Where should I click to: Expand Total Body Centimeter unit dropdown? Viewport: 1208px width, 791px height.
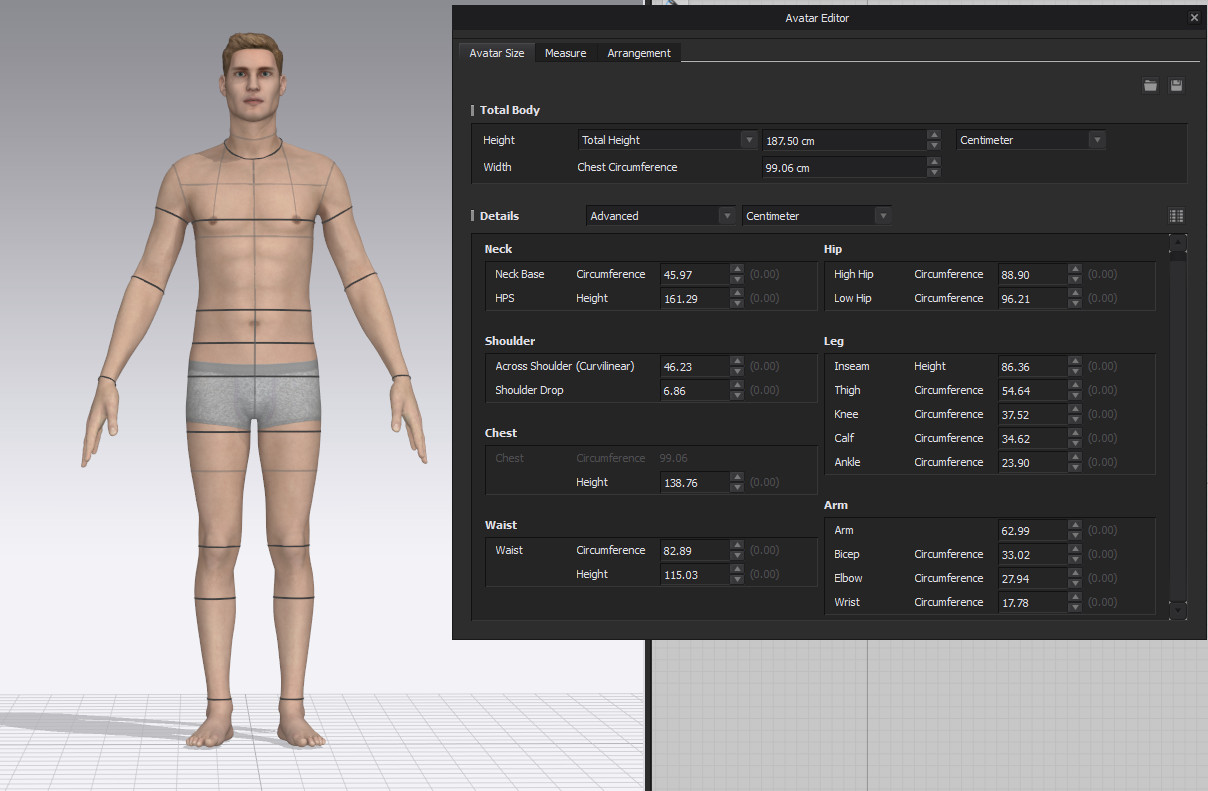[1030, 140]
